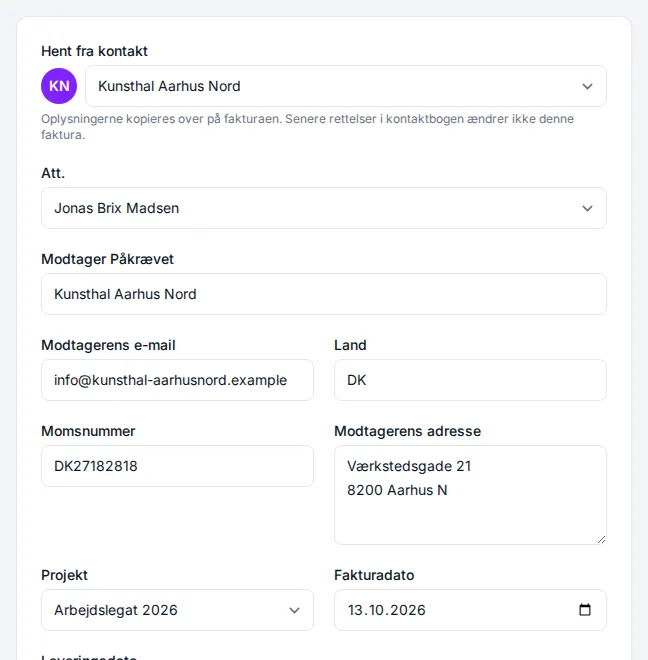Focus the Modtagerens e-mail field
Viewport: 648px width, 660px height.
(177, 380)
